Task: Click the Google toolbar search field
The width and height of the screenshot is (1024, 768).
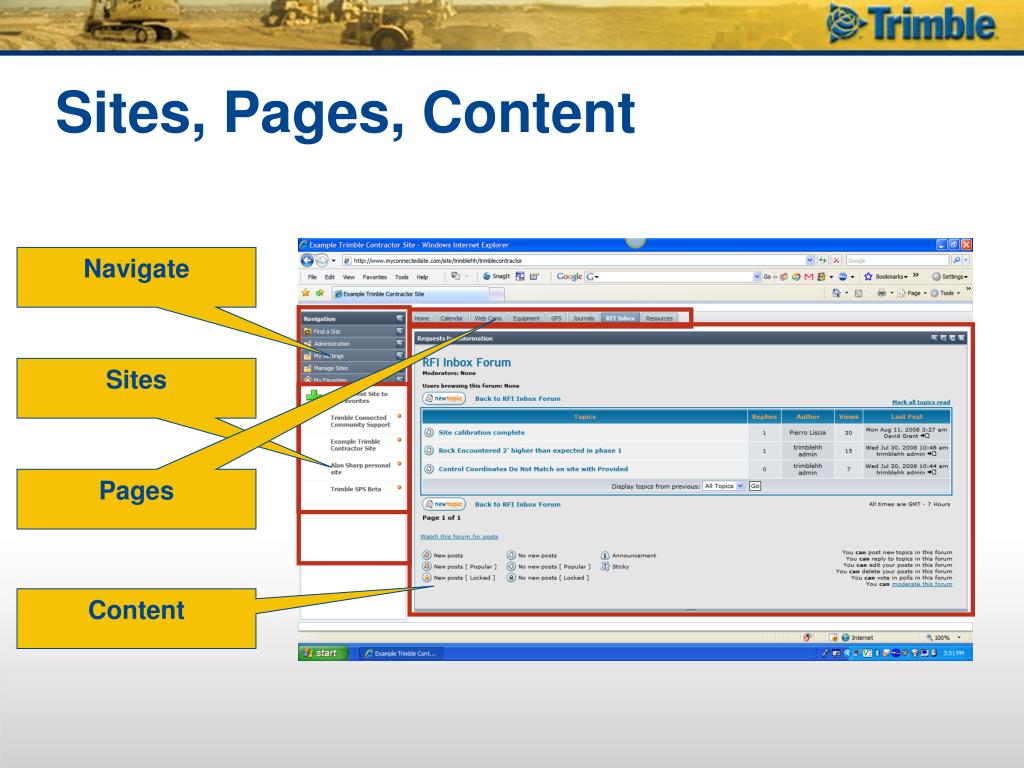Action: point(673,277)
